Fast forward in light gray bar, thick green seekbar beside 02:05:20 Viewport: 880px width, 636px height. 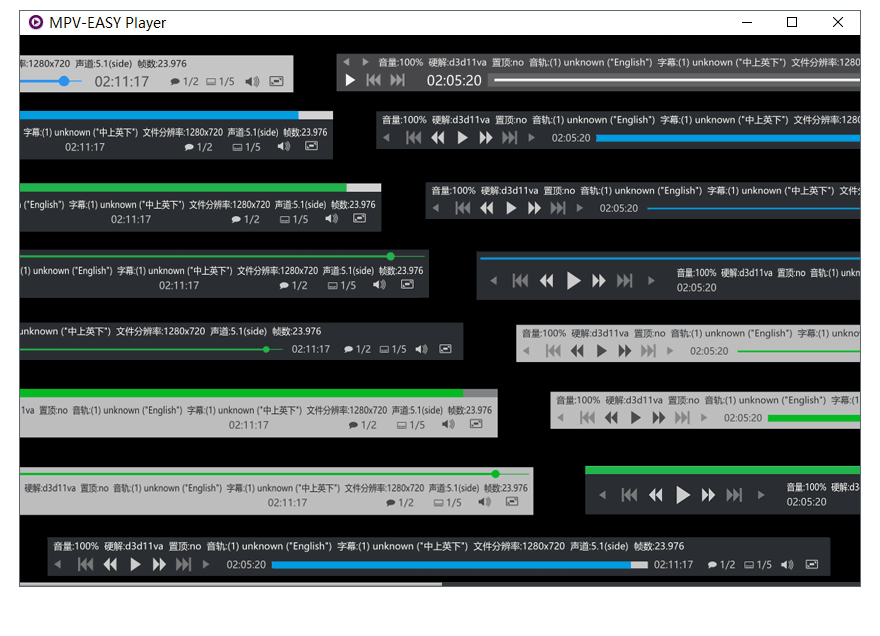pos(659,418)
